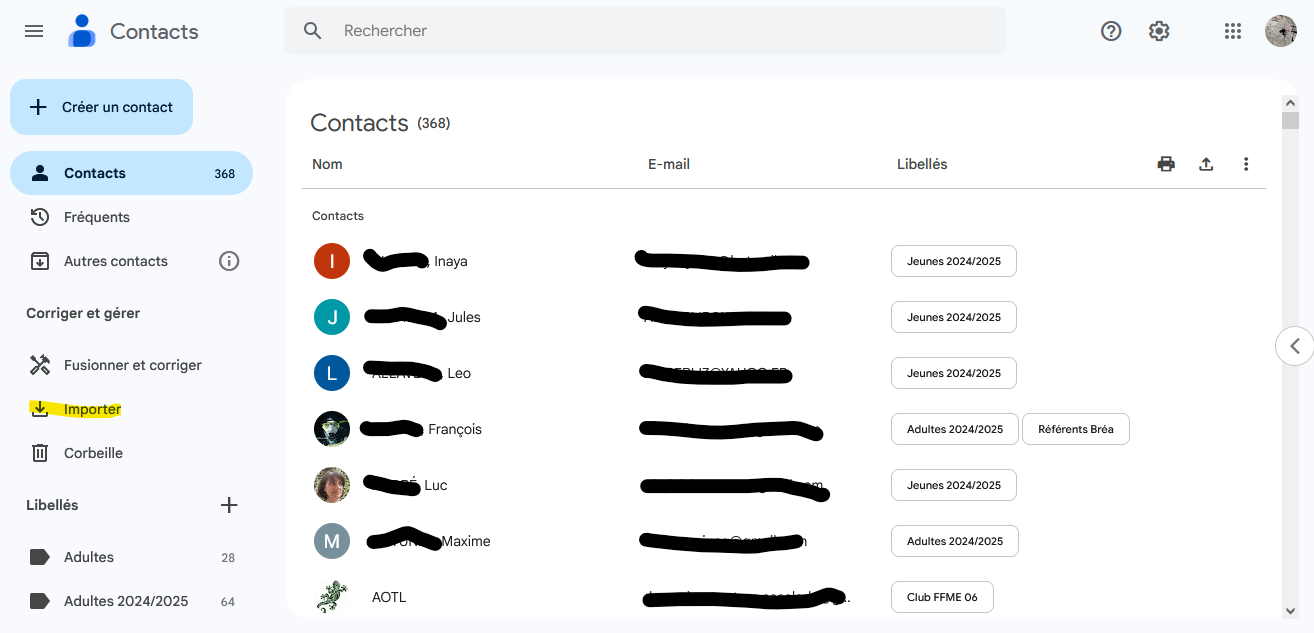
Task: Open the Adultes 2024/2025 label
Action: coord(126,601)
